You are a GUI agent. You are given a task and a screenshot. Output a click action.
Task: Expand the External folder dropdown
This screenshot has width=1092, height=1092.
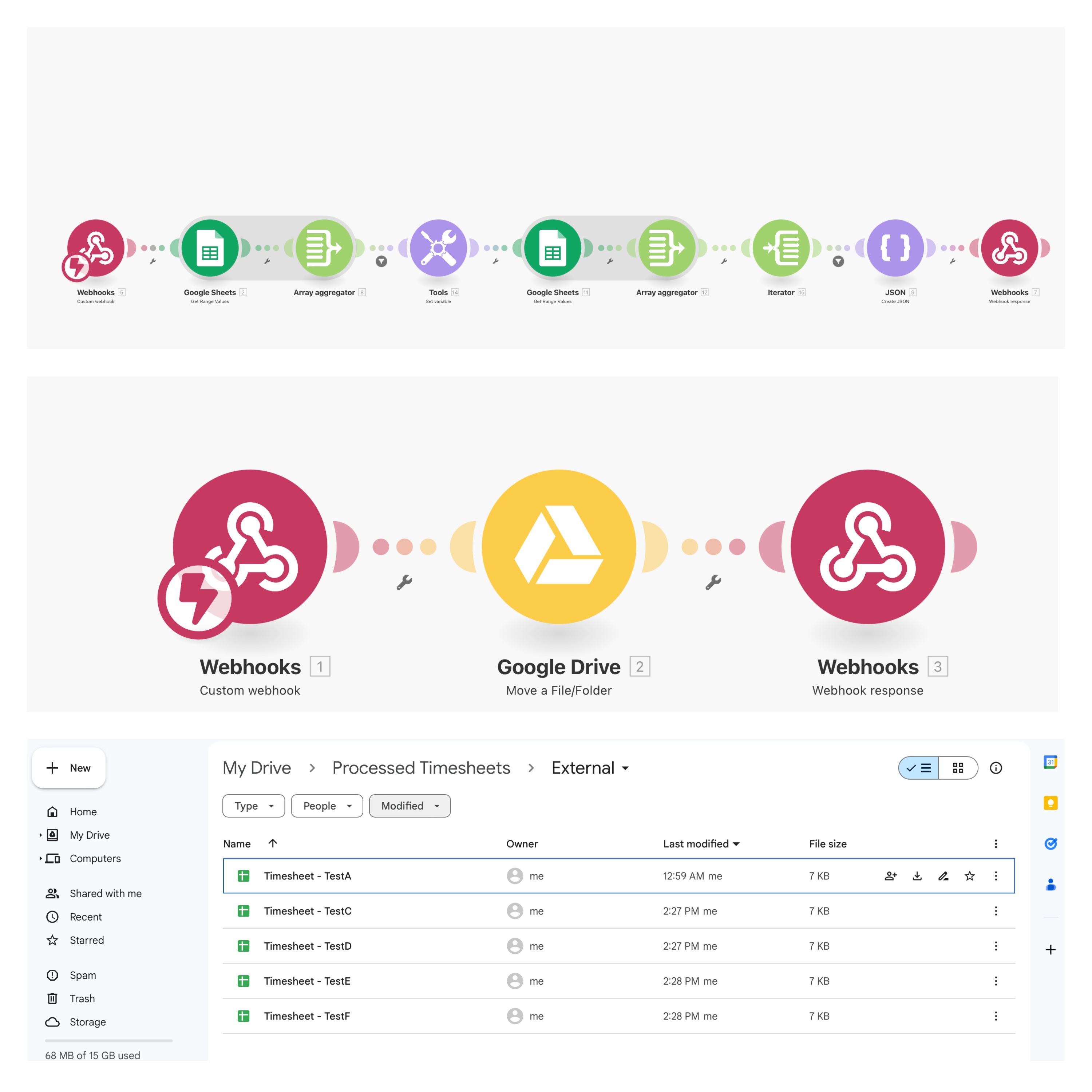[x=625, y=768]
